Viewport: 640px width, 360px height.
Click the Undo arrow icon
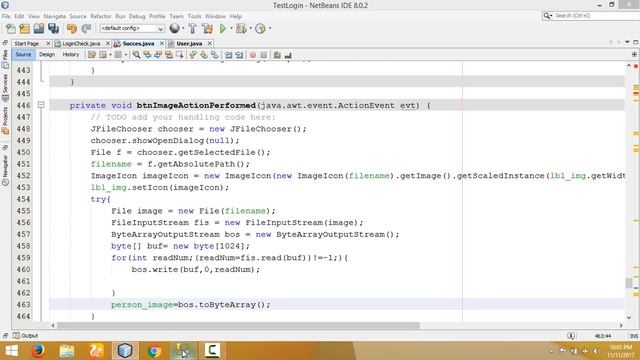[x=72, y=29]
